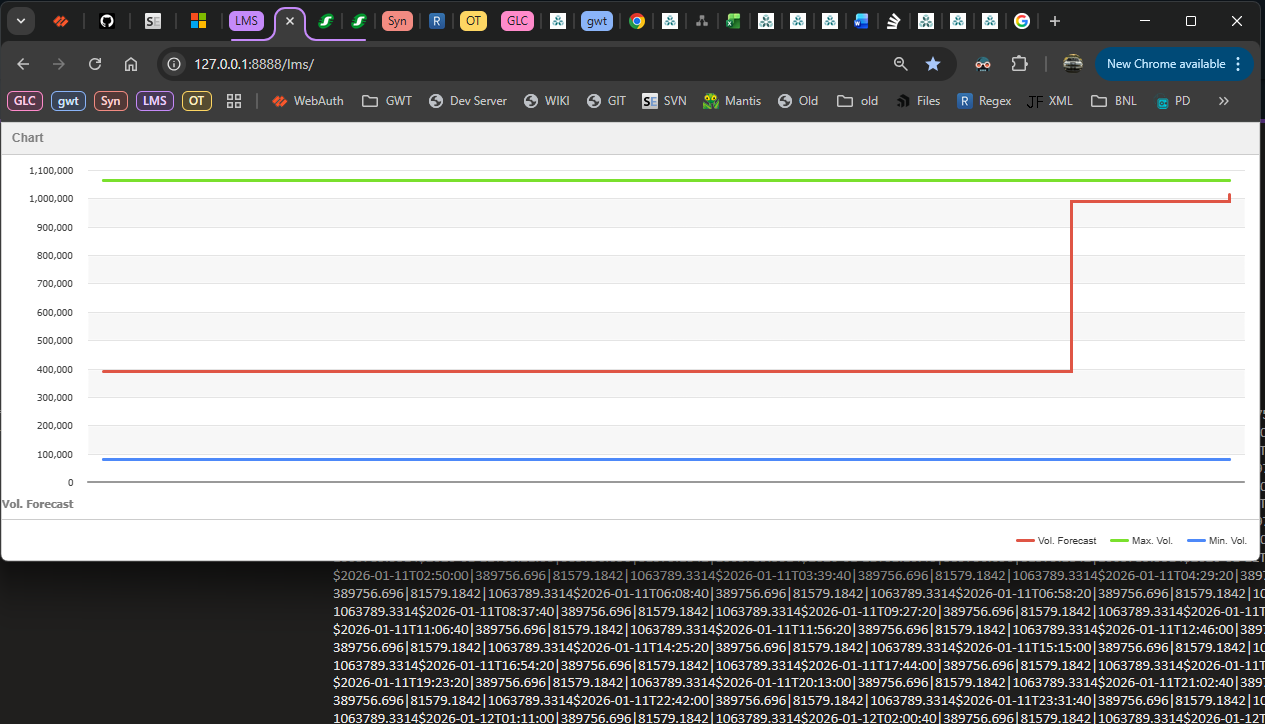Toggle Max. Vol. series in legend
1265x724 pixels.
click(1142, 541)
